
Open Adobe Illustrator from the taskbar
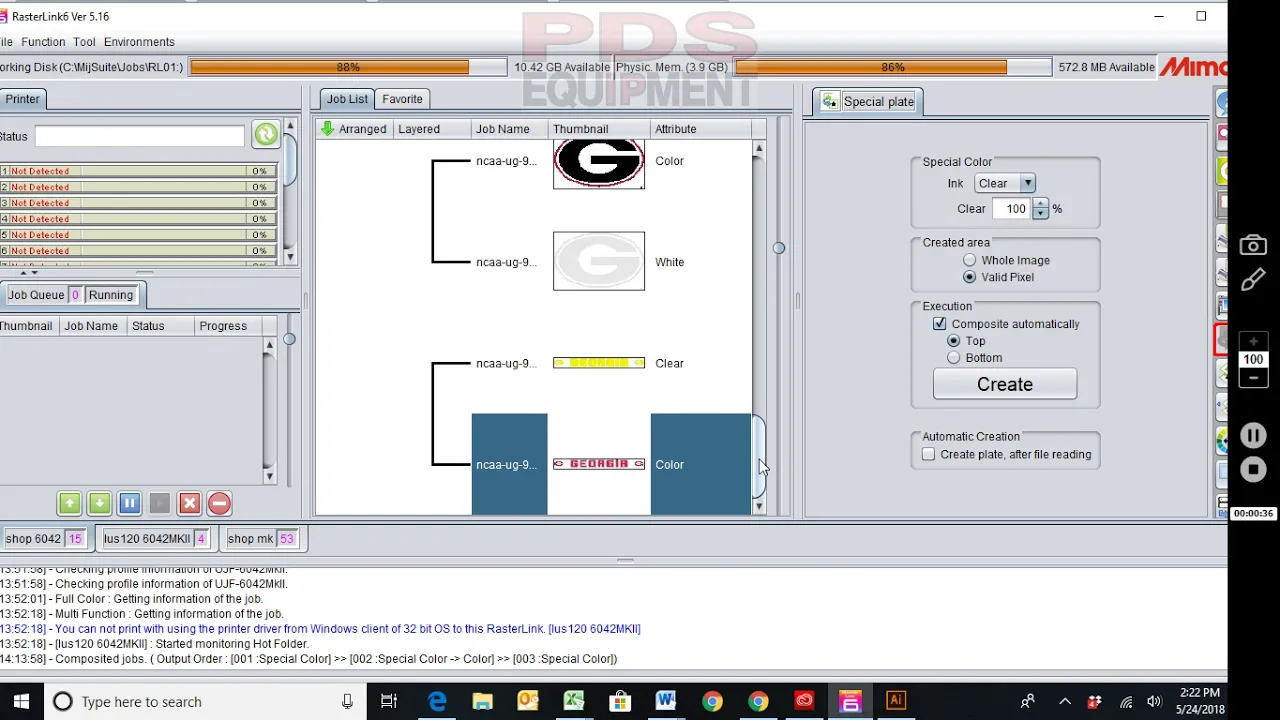pyautogui.click(x=896, y=701)
